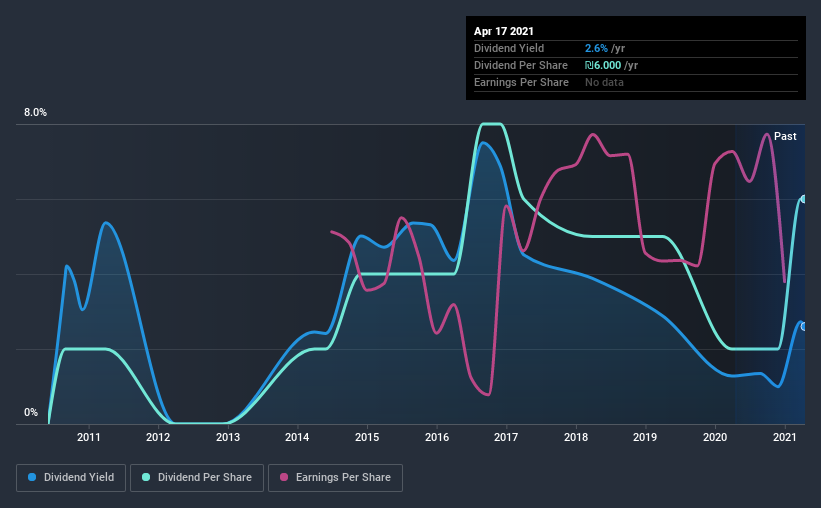Click the 8.0% y-axis label
This screenshot has width=821, height=508.
point(35,113)
